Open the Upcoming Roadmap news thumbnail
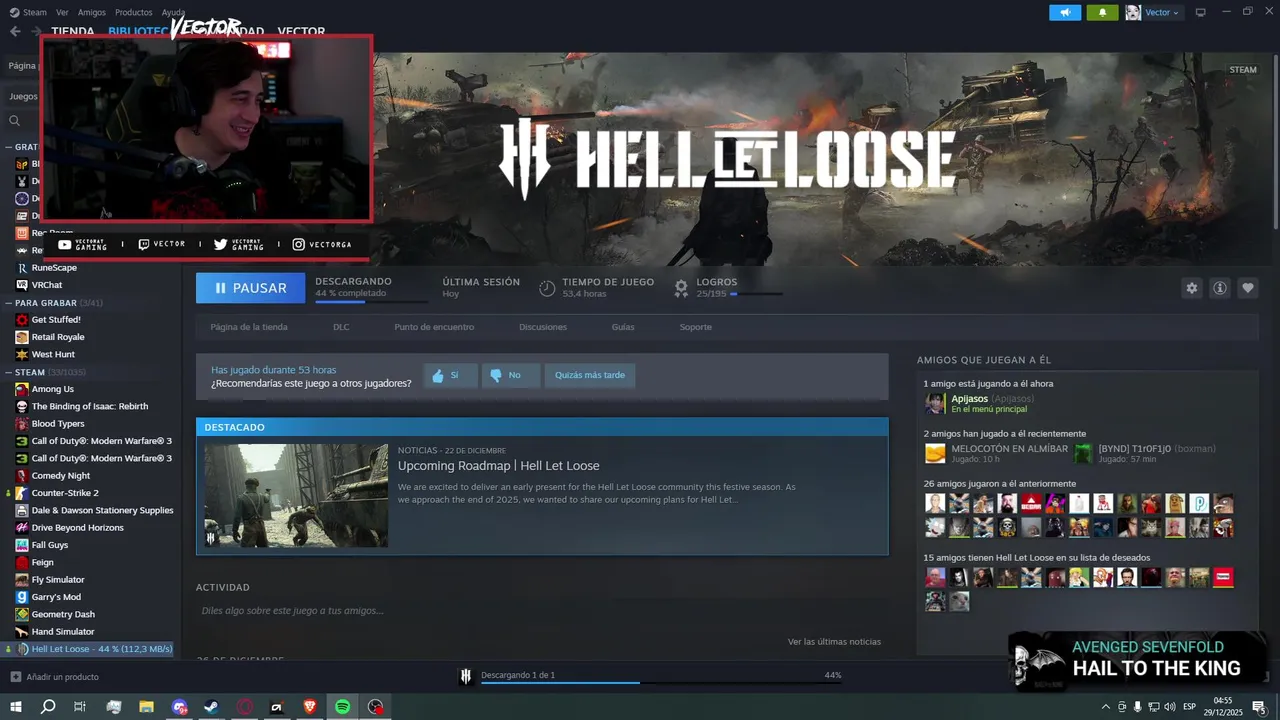1280x720 pixels. click(x=296, y=496)
